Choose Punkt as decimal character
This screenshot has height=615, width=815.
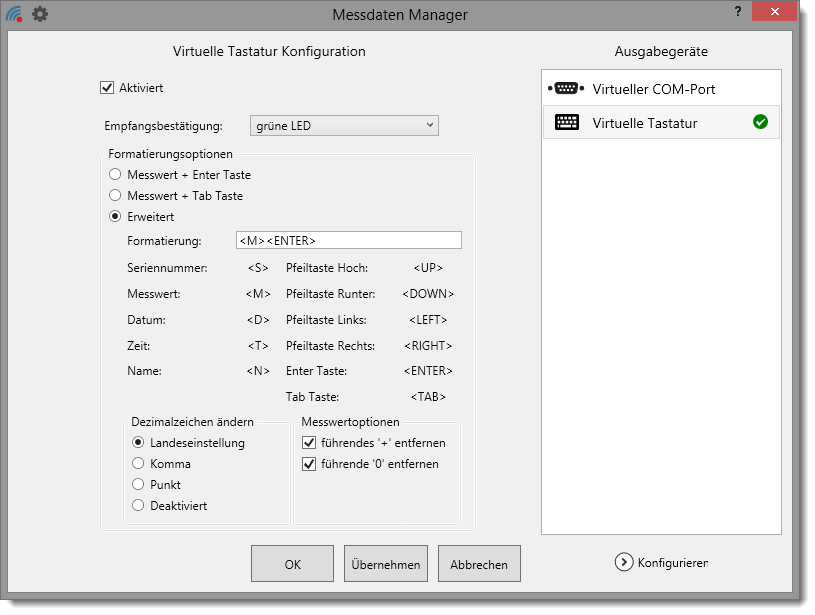coord(139,485)
